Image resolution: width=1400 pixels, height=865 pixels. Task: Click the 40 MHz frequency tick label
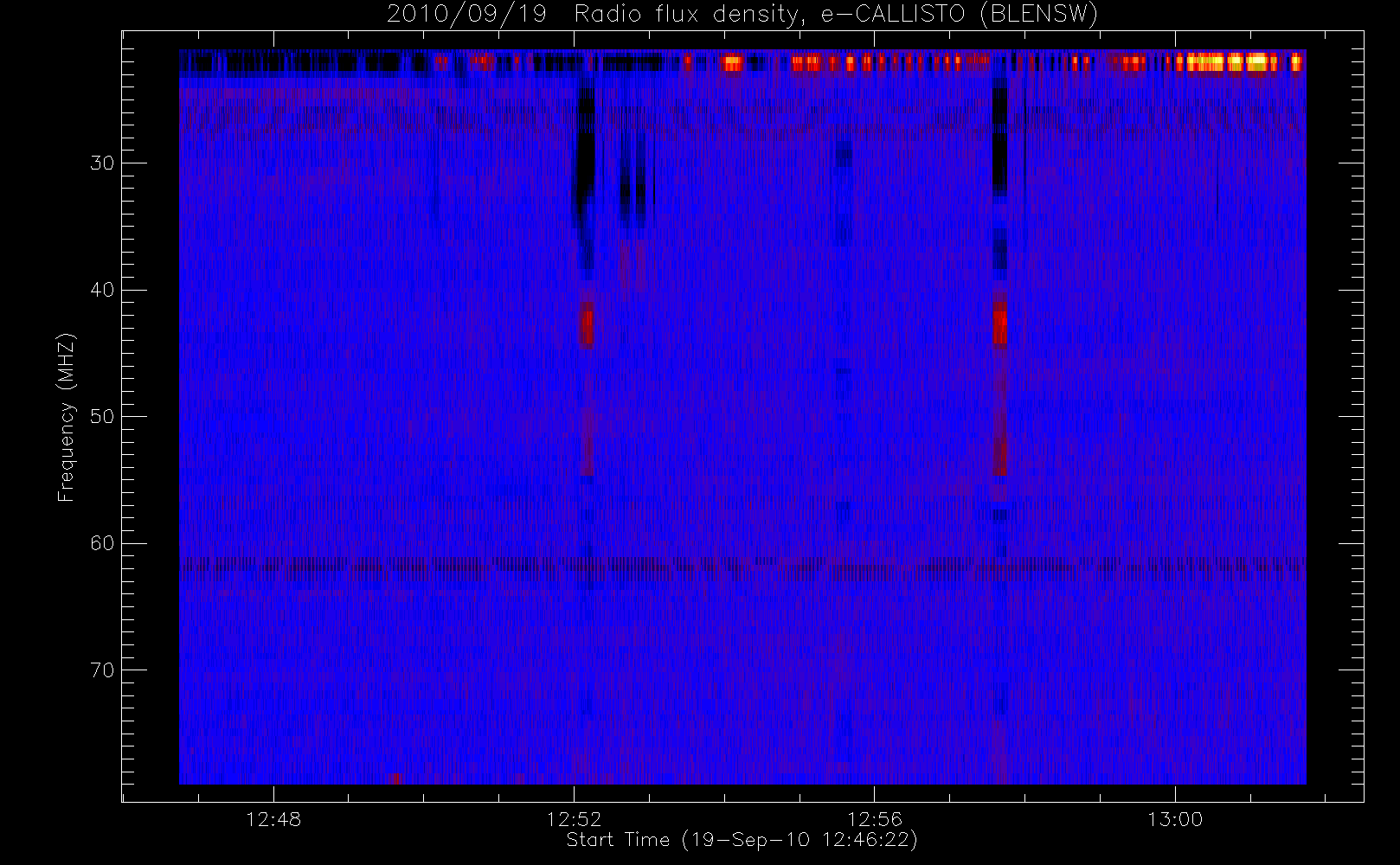coord(102,290)
